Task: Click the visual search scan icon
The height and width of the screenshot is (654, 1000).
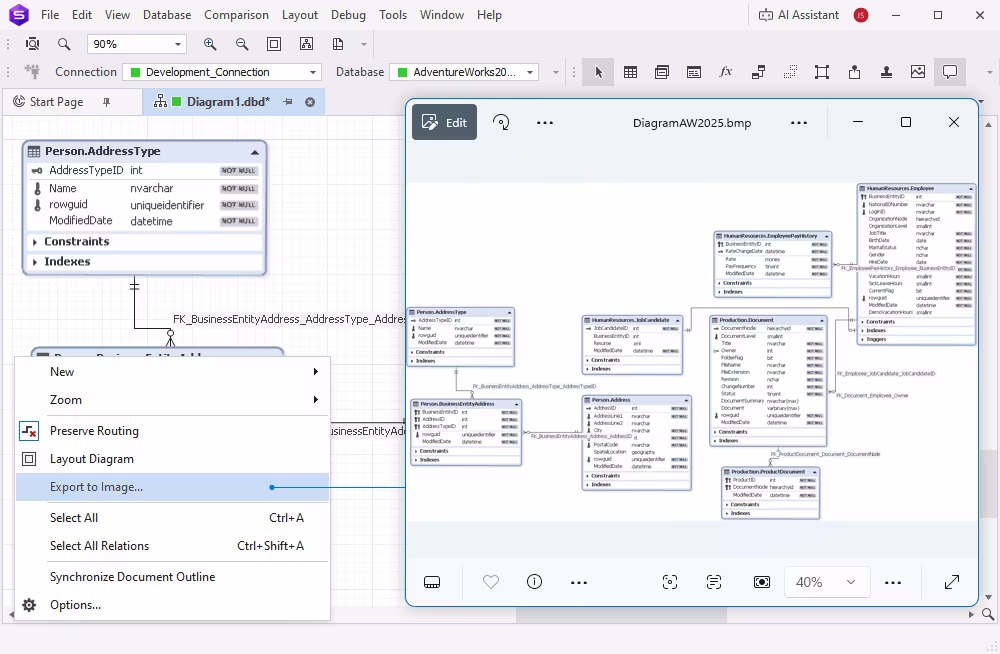Action: [x=670, y=582]
